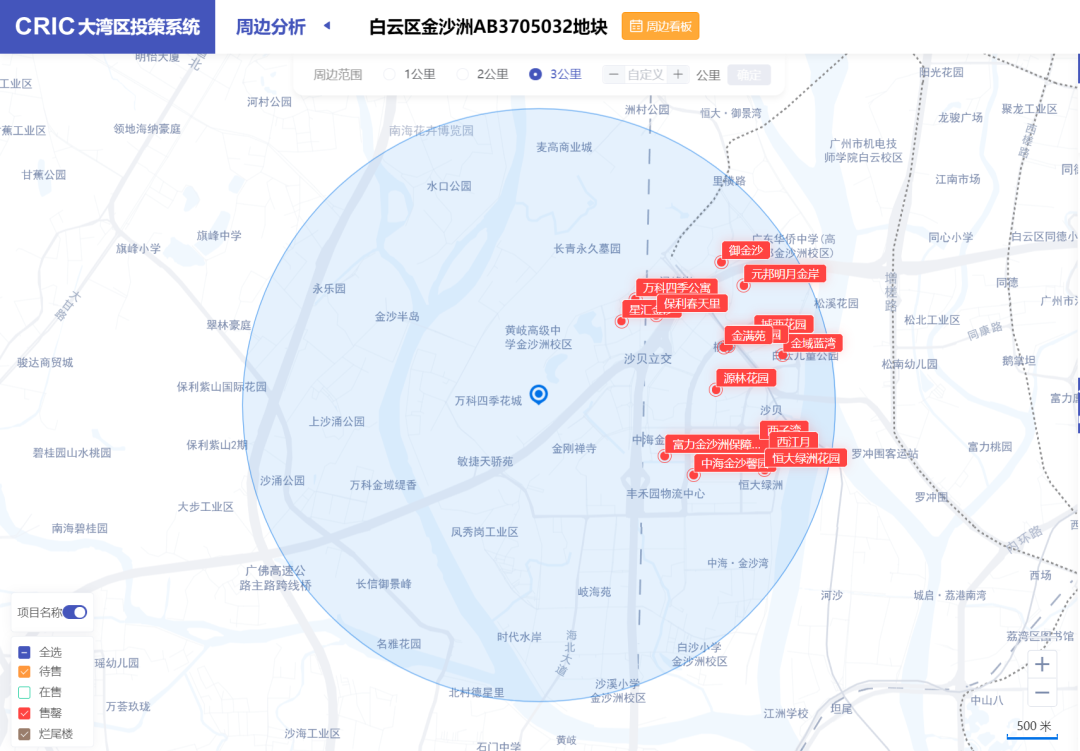Select the 保利春天里 project label
Screen dimensions: 1080x751
(x=692, y=303)
